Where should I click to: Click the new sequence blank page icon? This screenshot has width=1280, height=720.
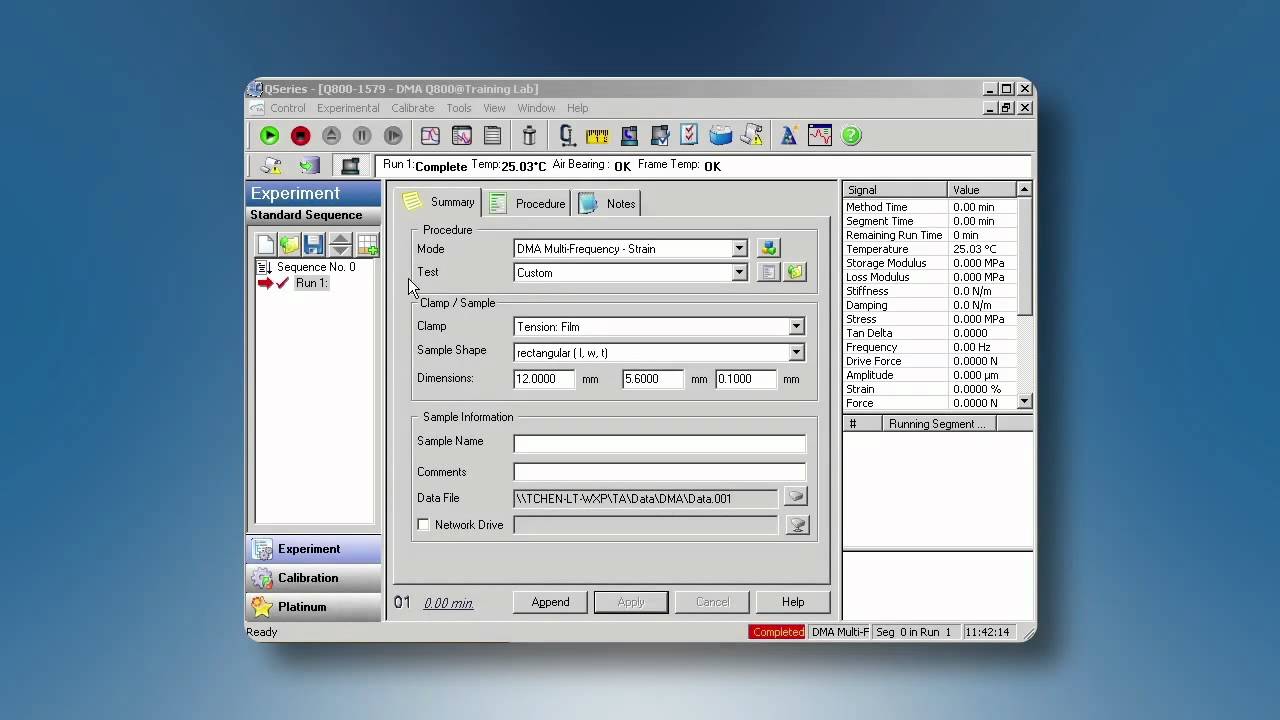(x=265, y=245)
